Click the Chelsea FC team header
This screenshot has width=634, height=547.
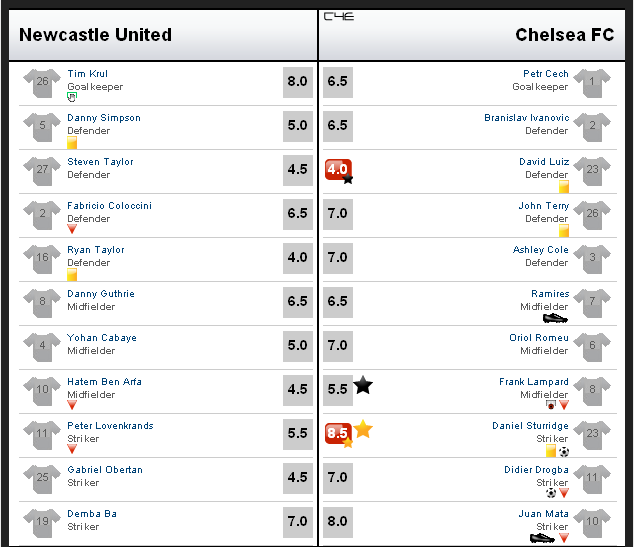click(472, 35)
